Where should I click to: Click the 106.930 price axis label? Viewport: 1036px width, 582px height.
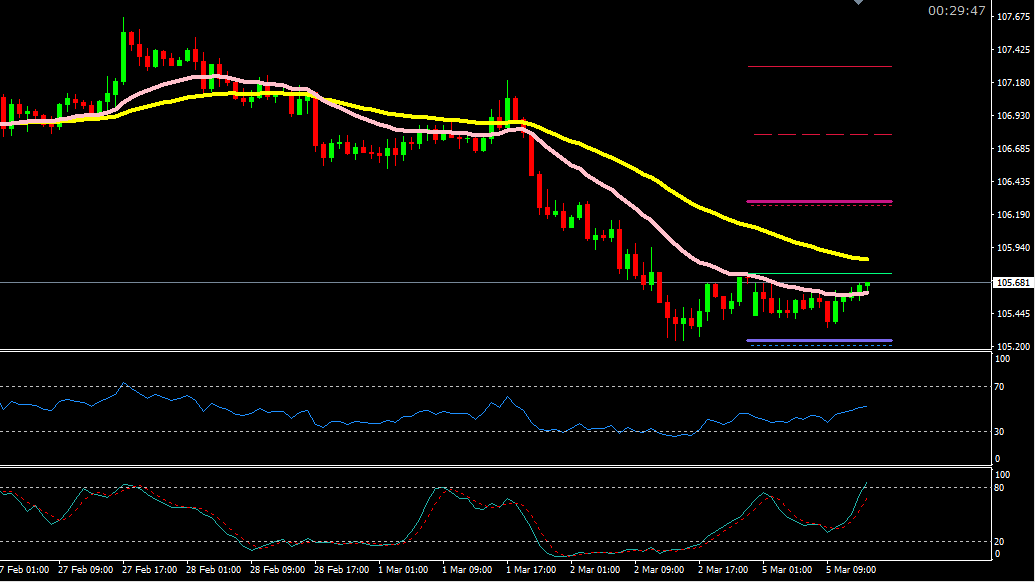click(1013, 116)
